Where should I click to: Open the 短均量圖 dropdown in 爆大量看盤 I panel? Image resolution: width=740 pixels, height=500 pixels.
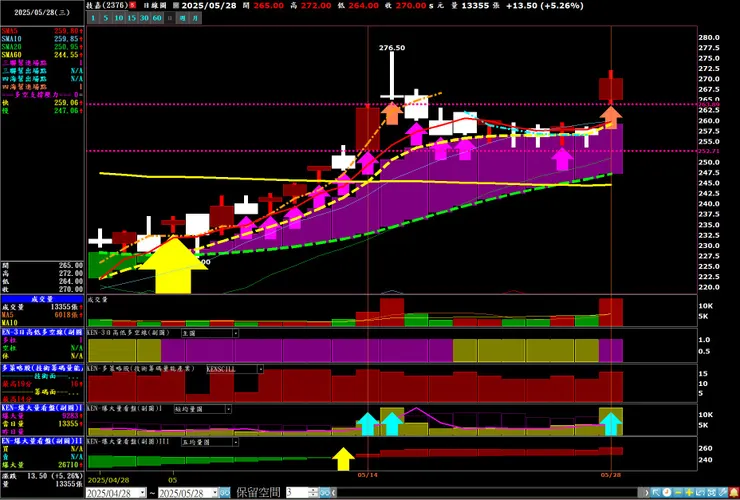coord(228,409)
